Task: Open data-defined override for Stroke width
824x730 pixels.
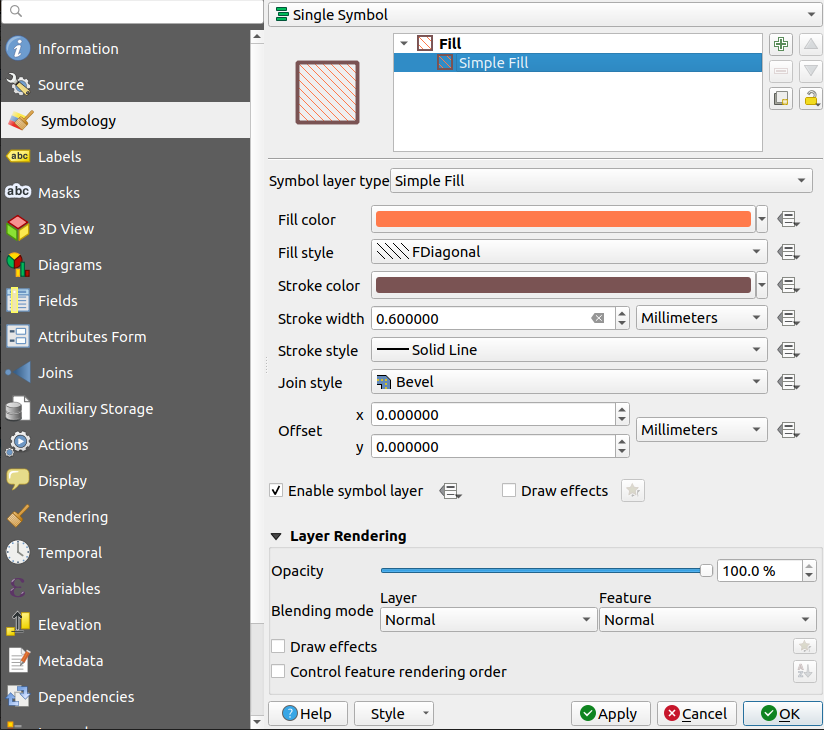Action: (788, 318)
